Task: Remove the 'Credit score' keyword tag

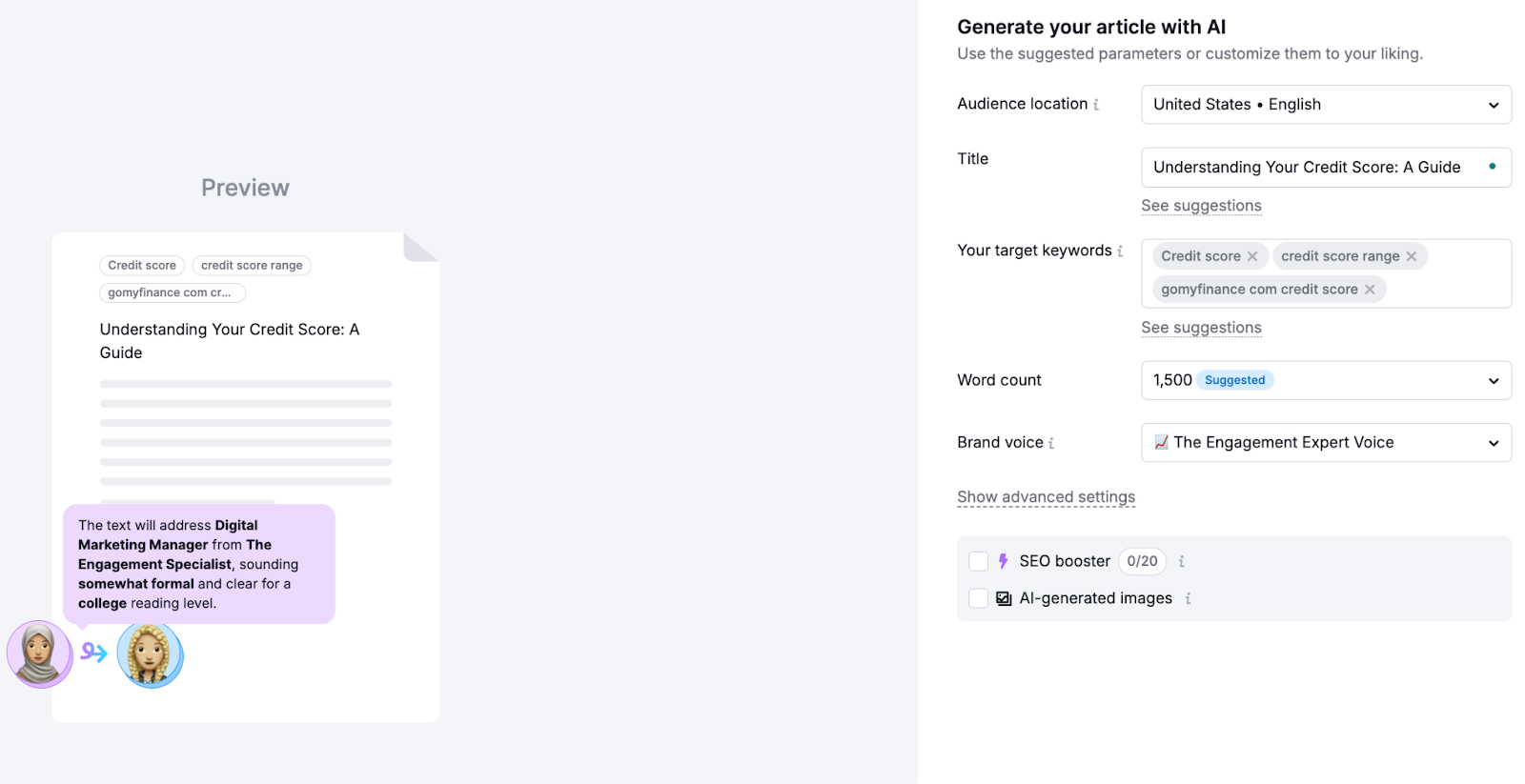Action: 1252,256
